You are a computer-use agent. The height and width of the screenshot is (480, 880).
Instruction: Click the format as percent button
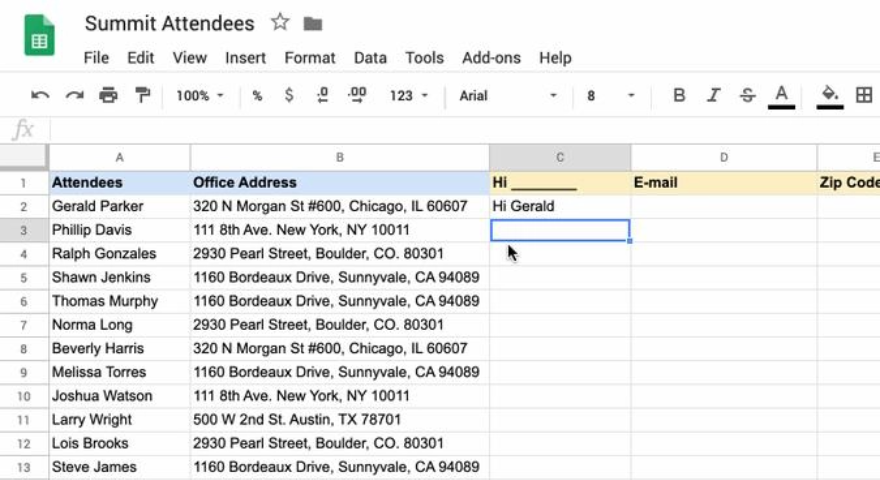point(257,96)
